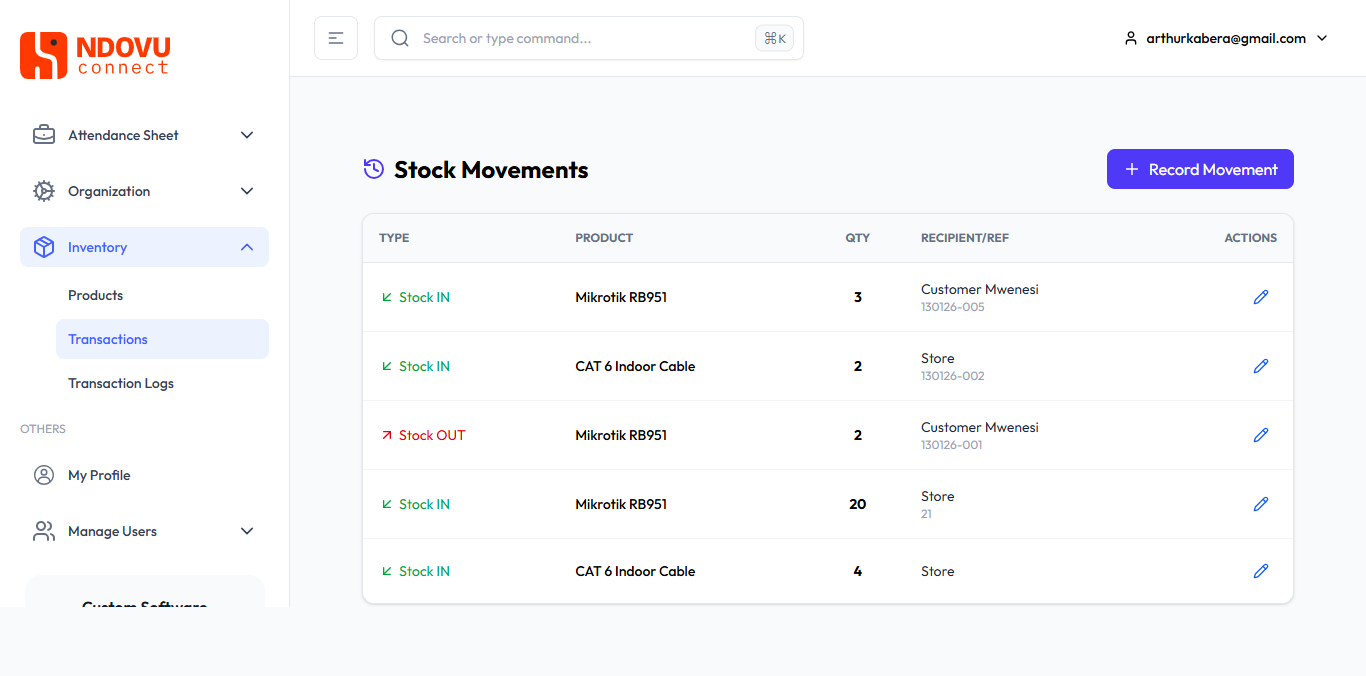Image resolution: width=1366 pixels, height=676 pixels.
Task: Open the My Profile user icon
Action: [x=44, y=475]
